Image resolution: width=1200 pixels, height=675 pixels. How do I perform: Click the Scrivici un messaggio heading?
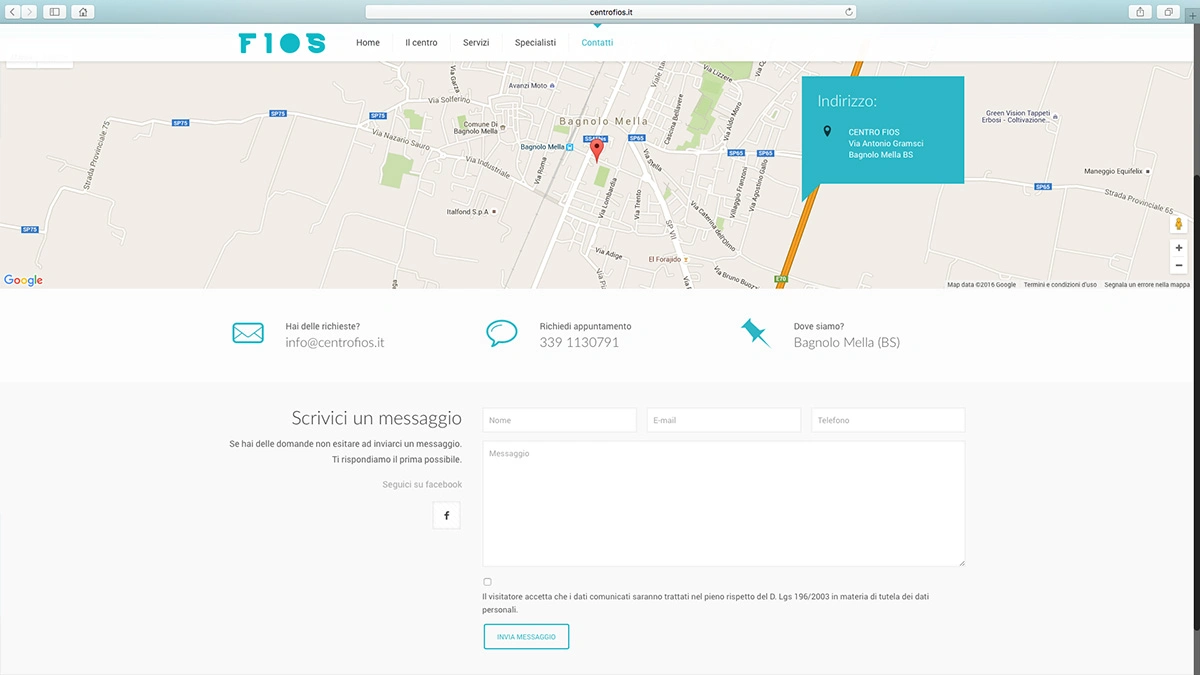click(377, 418)
